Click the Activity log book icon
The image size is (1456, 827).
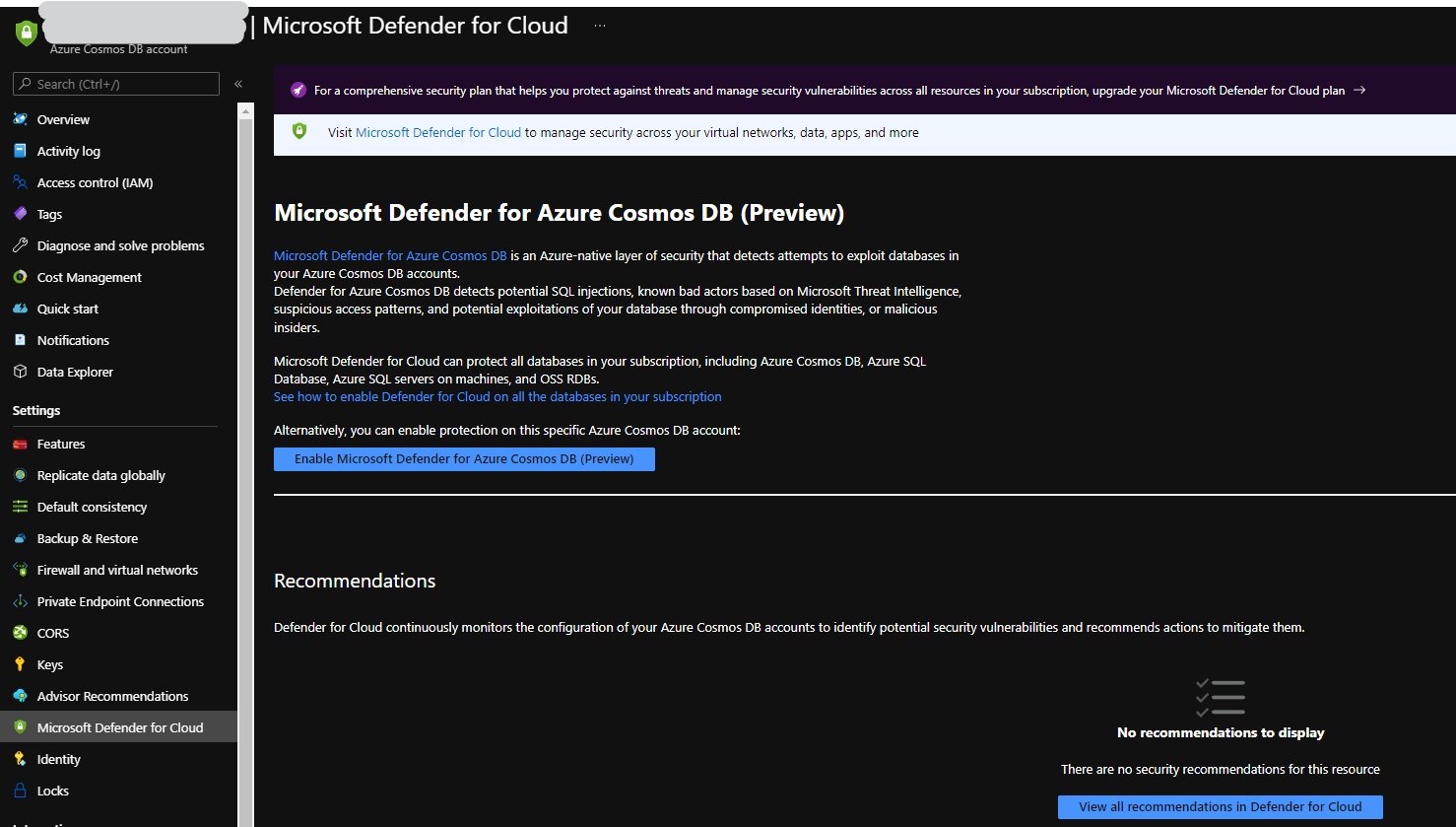click(20, 151)
